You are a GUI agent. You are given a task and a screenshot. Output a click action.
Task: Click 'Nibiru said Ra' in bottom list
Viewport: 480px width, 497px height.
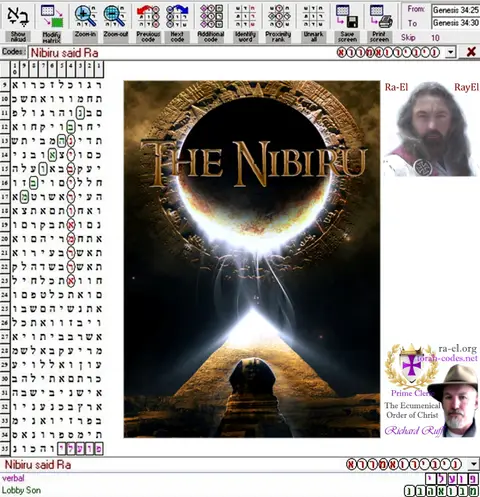tap(38, 465)
